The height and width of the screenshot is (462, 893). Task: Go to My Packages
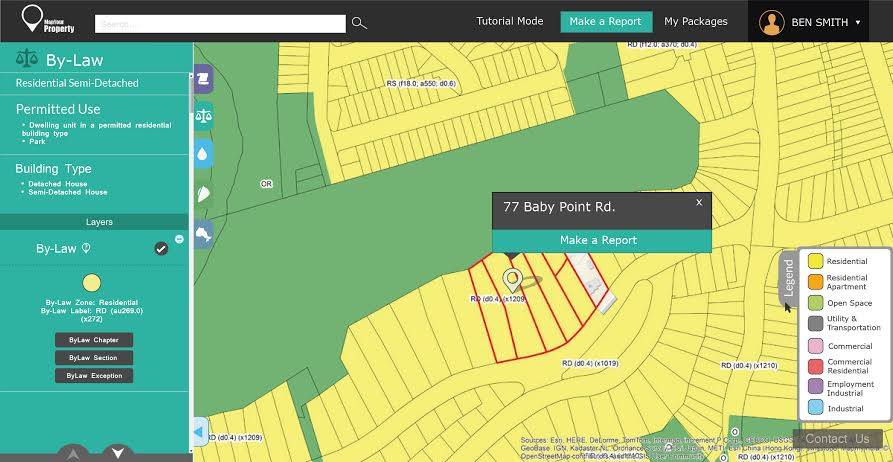696,21
